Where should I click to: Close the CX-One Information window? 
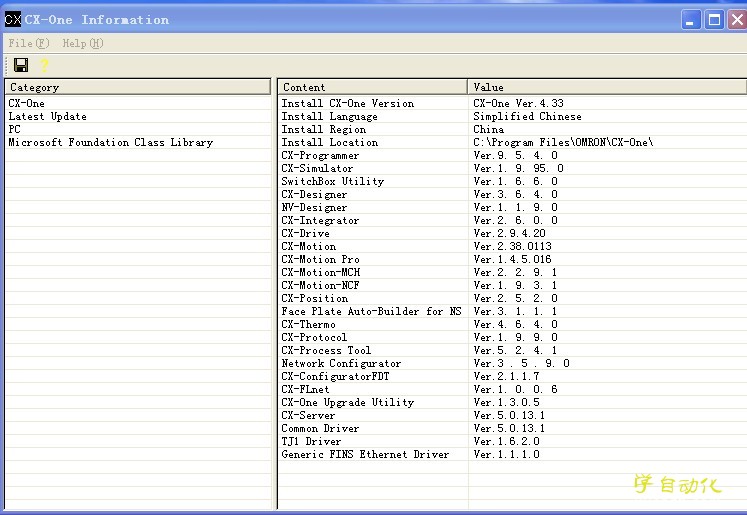point(737,20)
